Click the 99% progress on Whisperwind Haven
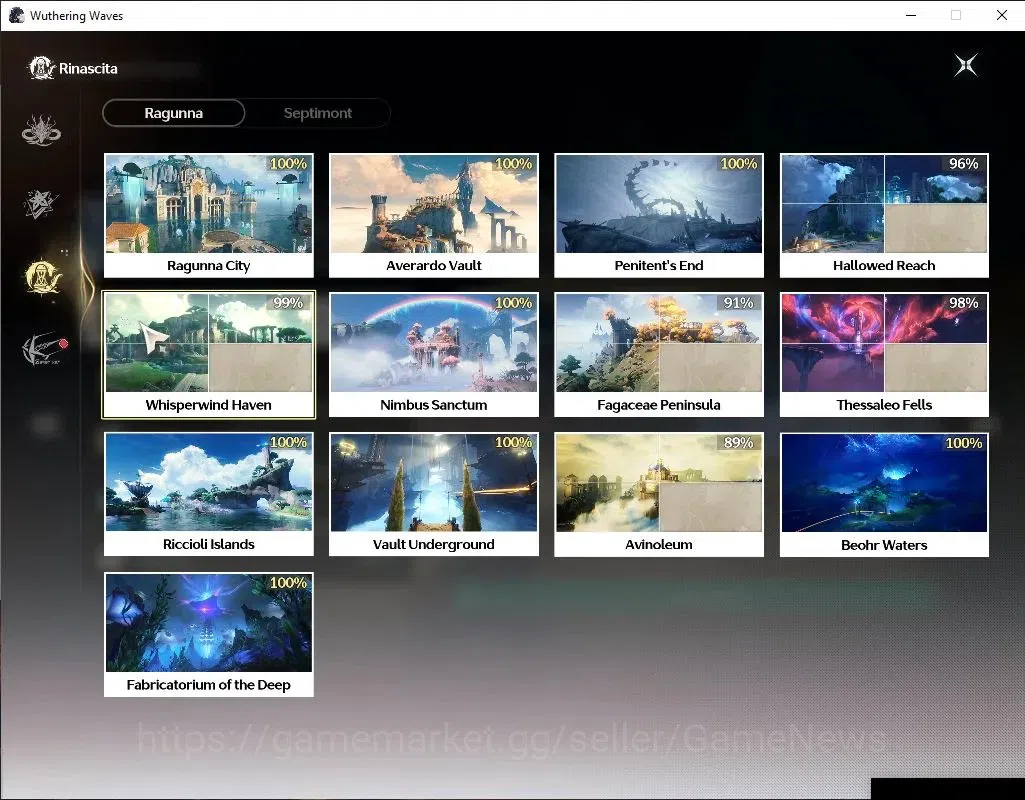 tap(288, 303)
